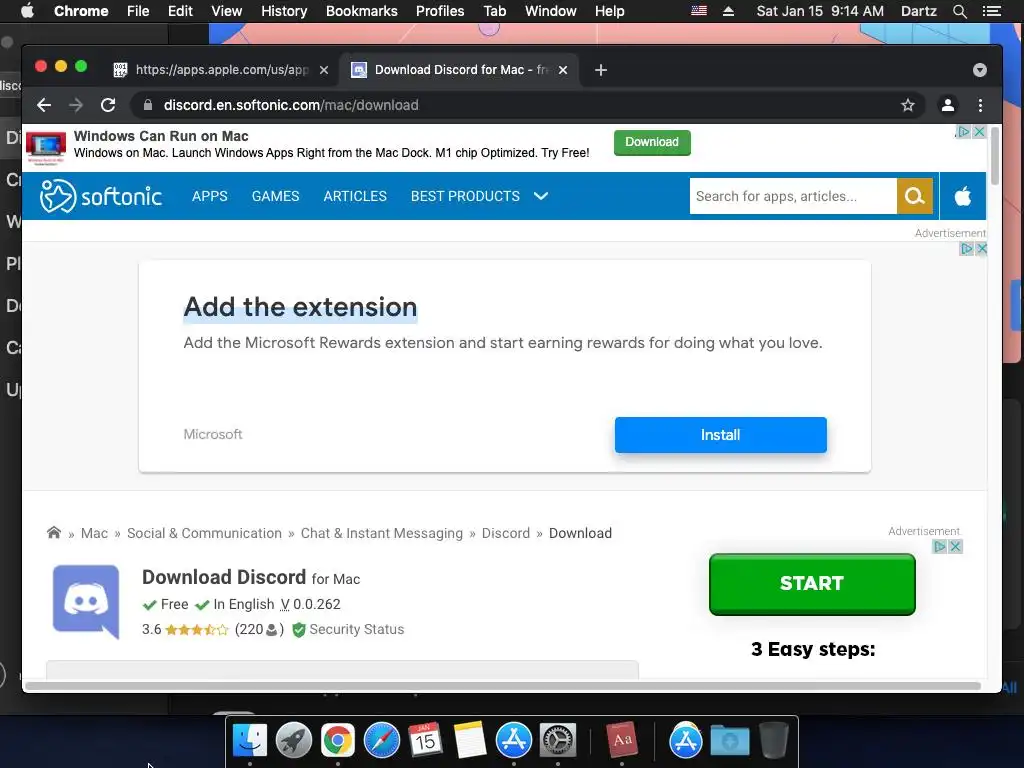Click the US flag input source icon
Viewport: 1024px width, 768px height.
699,10
